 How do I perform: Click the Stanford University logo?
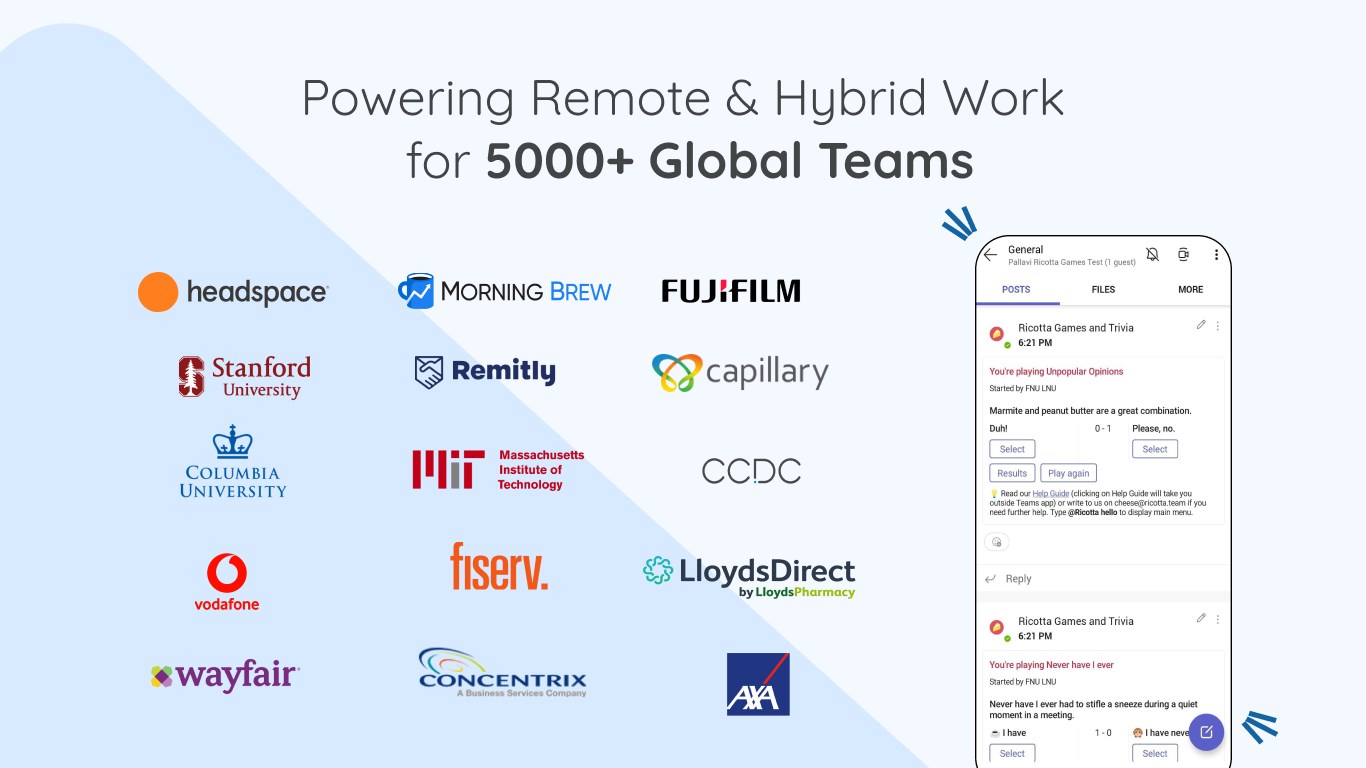(245, 377)
